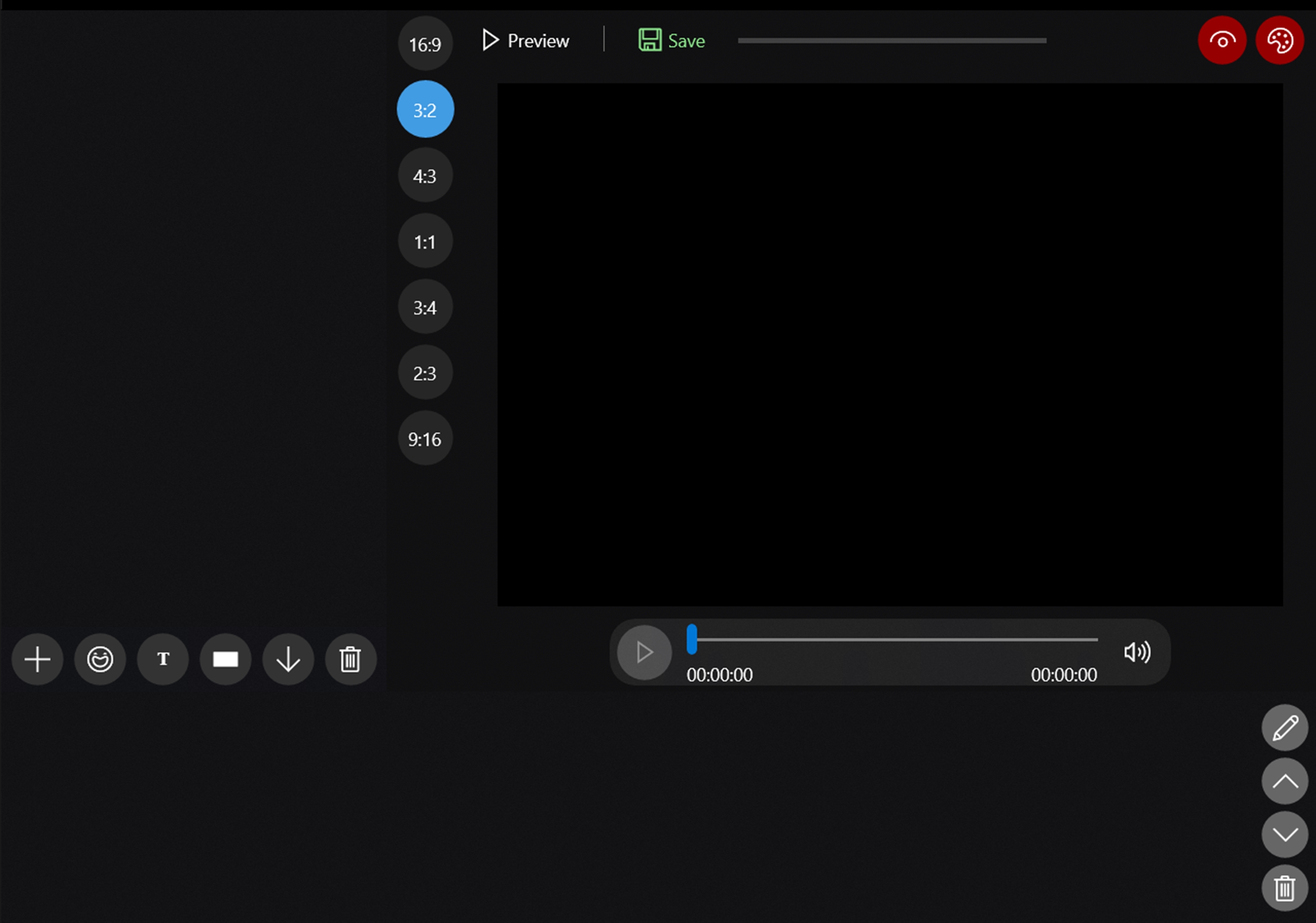Mute audio with the speaker icon

click(1137, 652)
